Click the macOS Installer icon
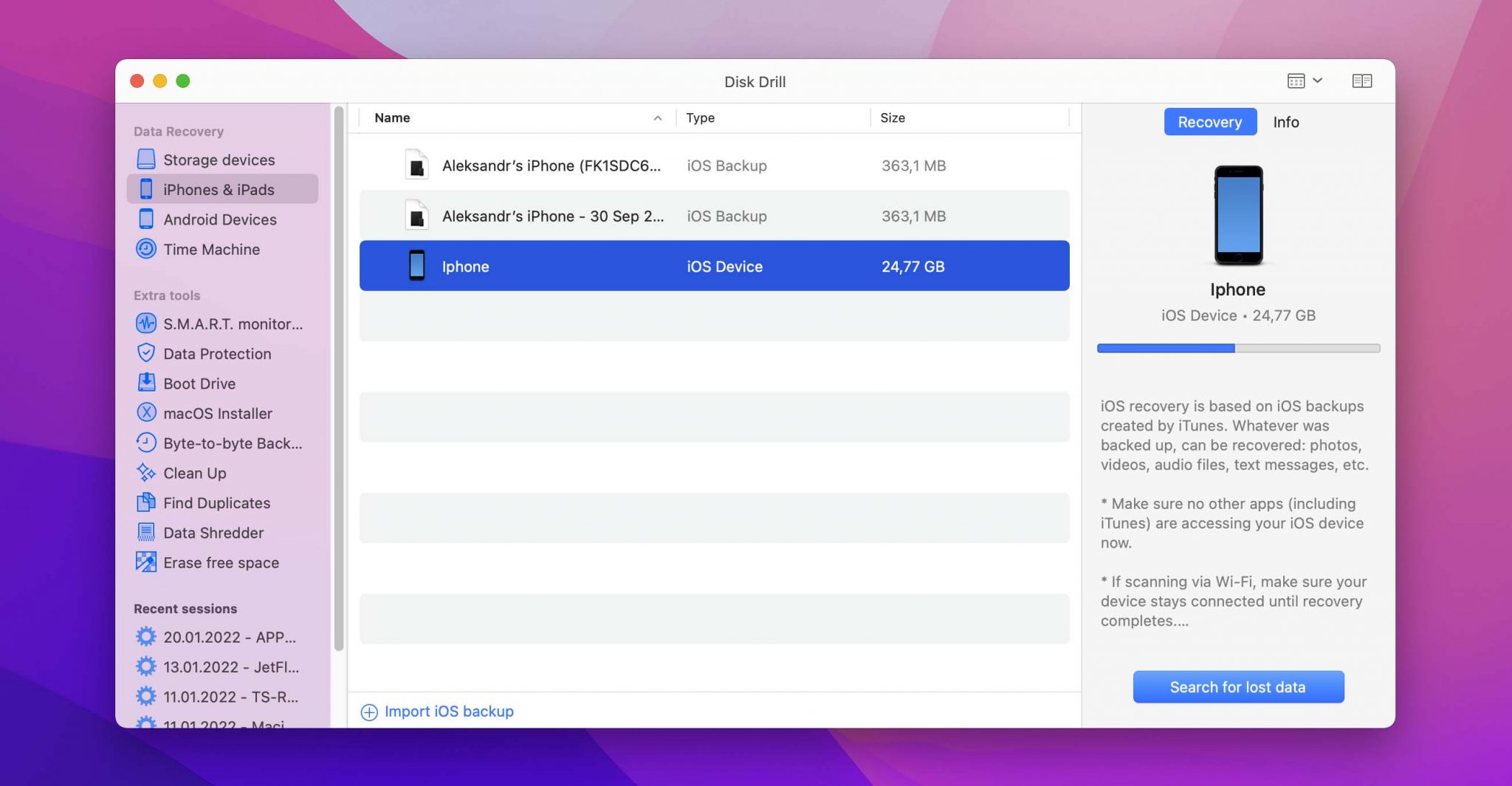The height and width of the screenshot is (786, 1512). [x=146, y=413]
